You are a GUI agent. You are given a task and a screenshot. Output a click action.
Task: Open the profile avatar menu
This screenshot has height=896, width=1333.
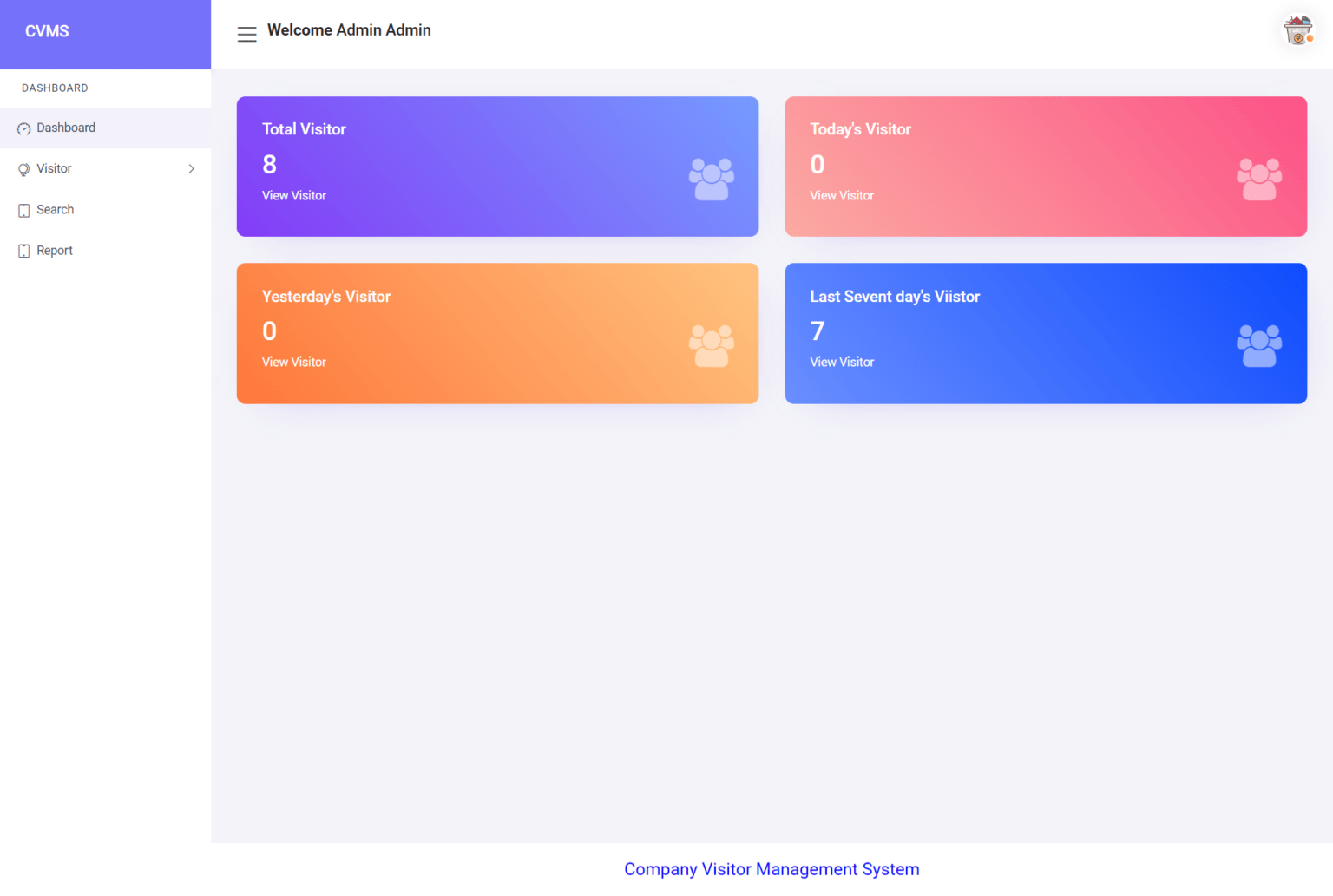(1297, 29)
